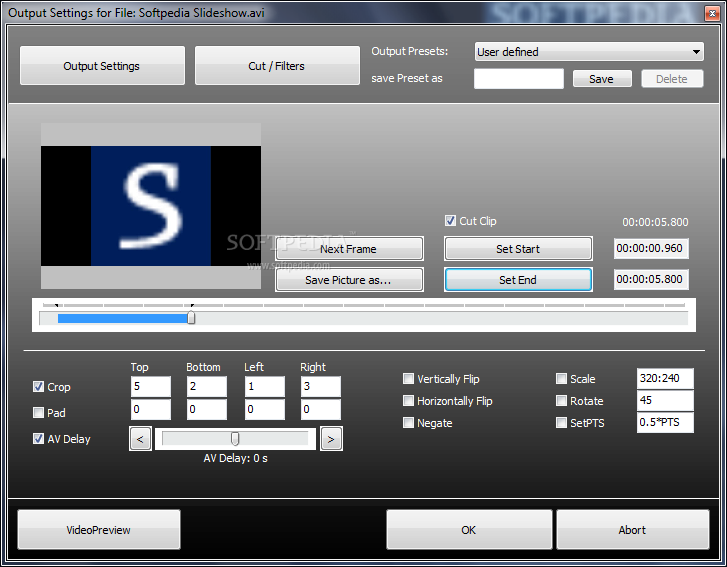Disable the Crop checkbox
The image size is (727, 567).
pos(38,387)
